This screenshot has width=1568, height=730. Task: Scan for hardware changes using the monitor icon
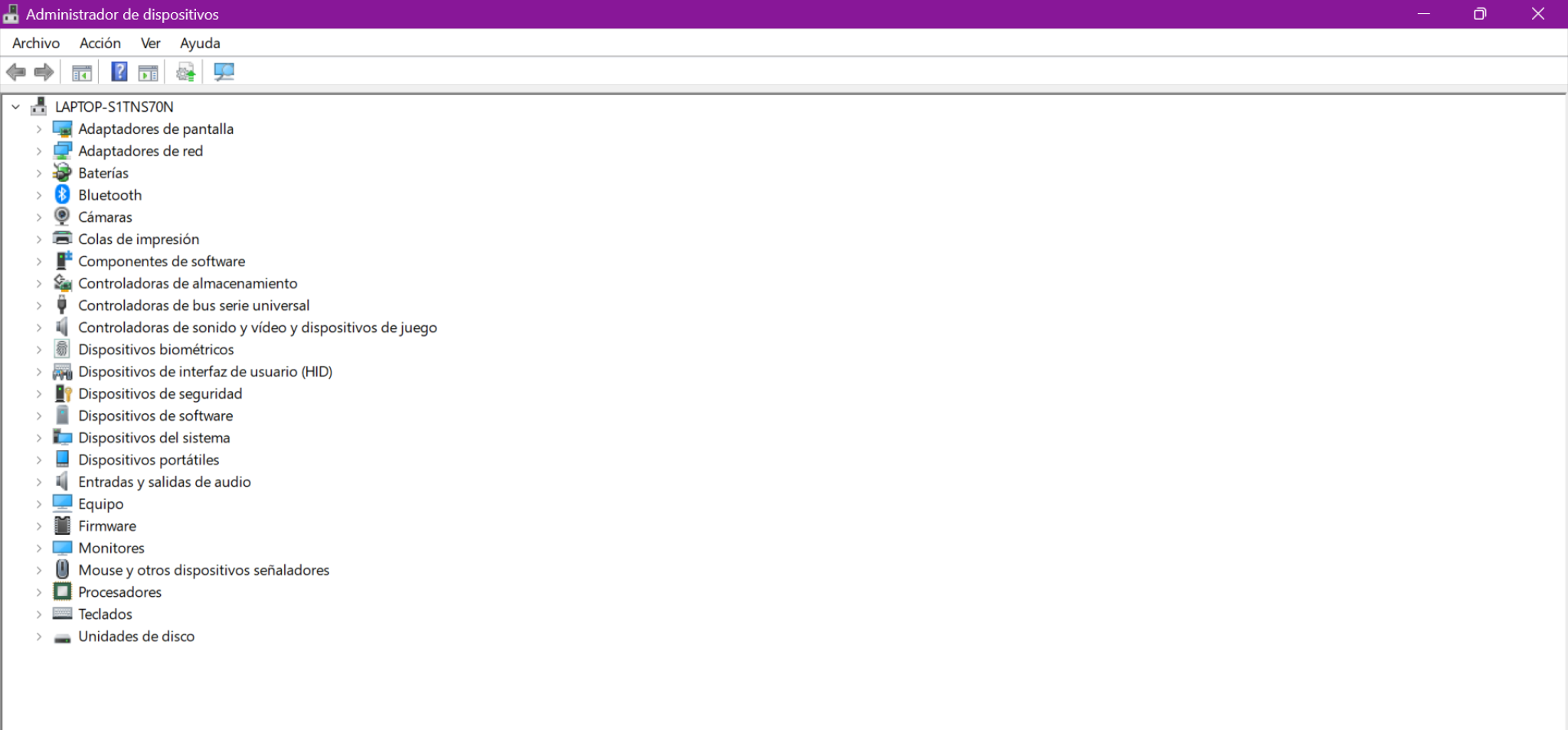click(x=224, y=72)
